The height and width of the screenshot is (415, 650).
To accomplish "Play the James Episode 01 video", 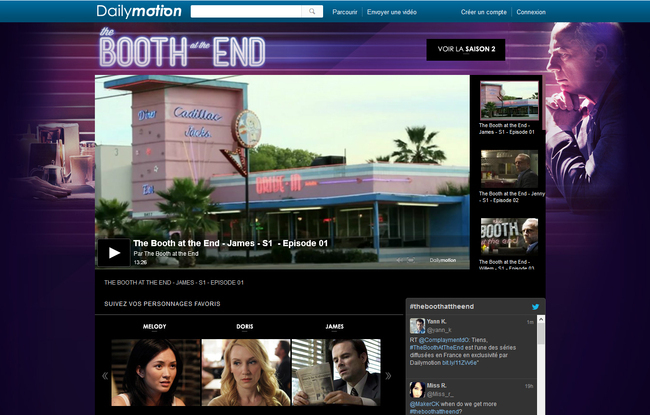I will [114, 252].
